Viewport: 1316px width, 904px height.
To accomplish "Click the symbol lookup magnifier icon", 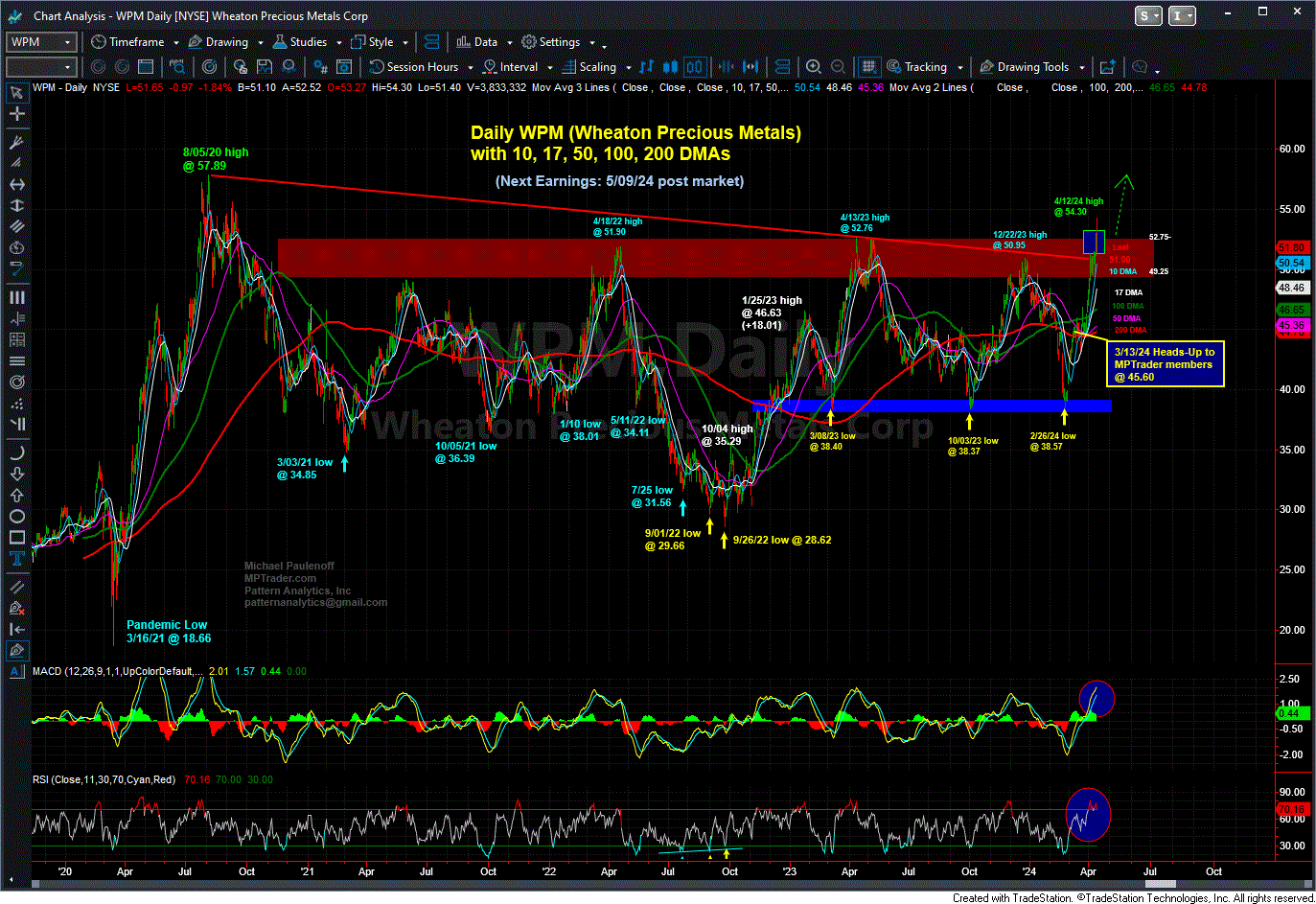I will pyautogui.click(x=177, y=67).
